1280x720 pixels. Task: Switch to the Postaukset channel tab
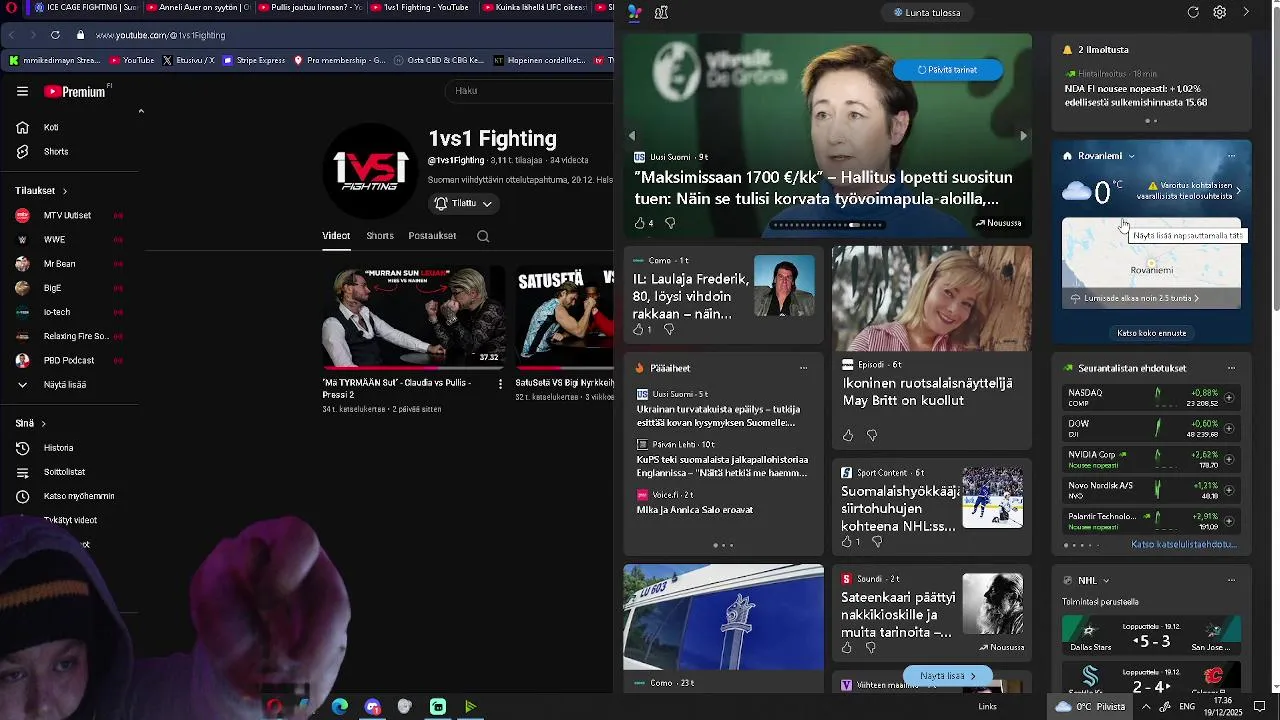tap(432, 236)
